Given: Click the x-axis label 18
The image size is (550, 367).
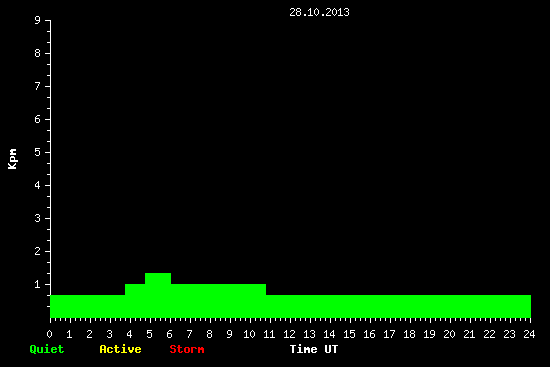Looking at the screenshot, I should (x=409, y=334).
